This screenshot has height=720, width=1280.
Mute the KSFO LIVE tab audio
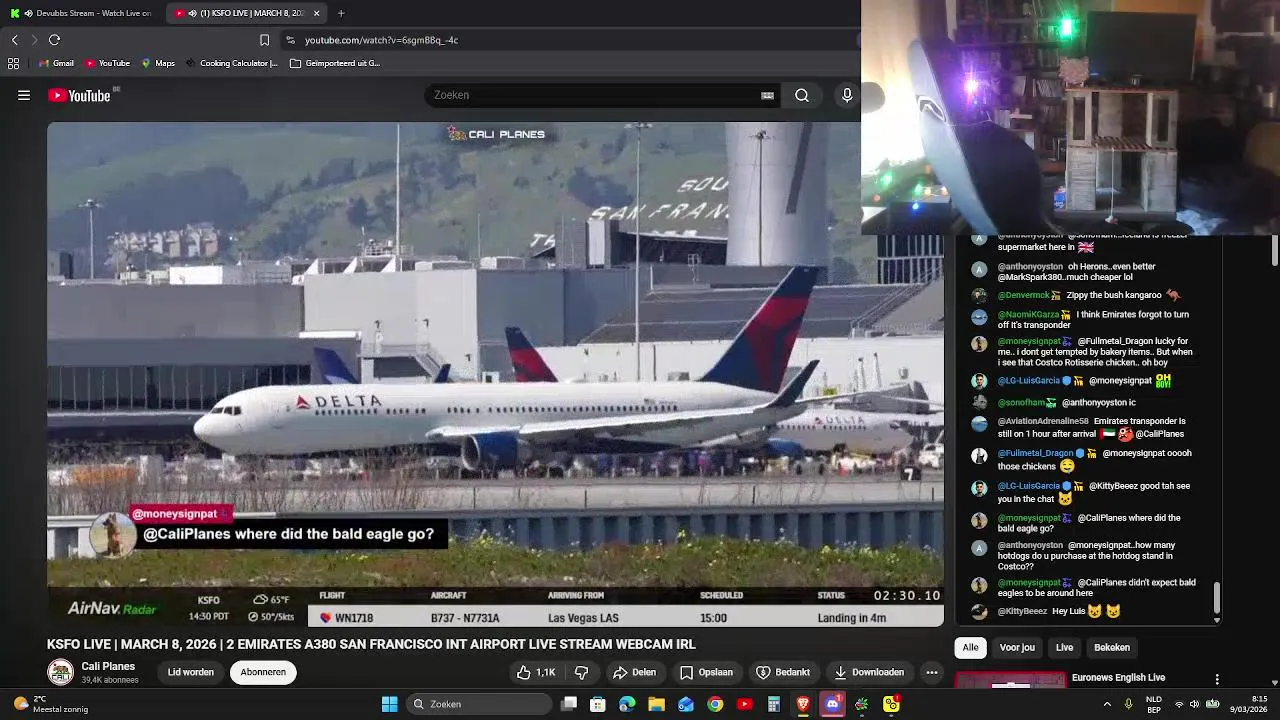click(x=192, y=13)
